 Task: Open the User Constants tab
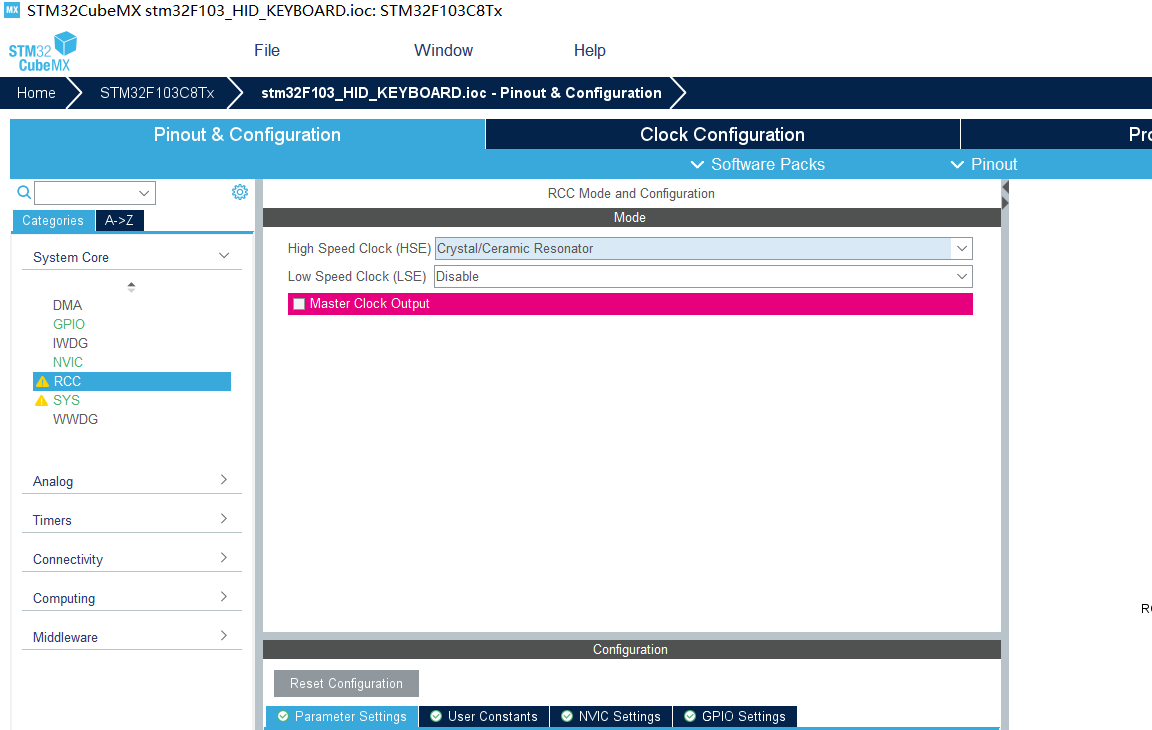tap(483, 716)
